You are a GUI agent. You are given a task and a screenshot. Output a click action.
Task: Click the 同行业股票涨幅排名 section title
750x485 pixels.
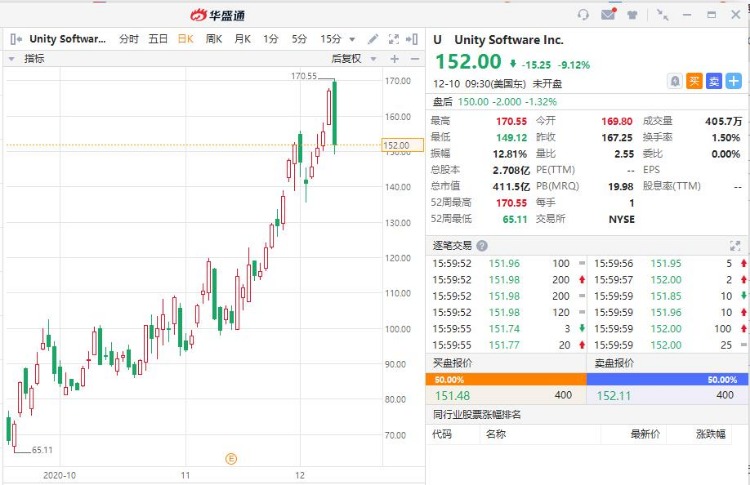[x=477, y=415]
